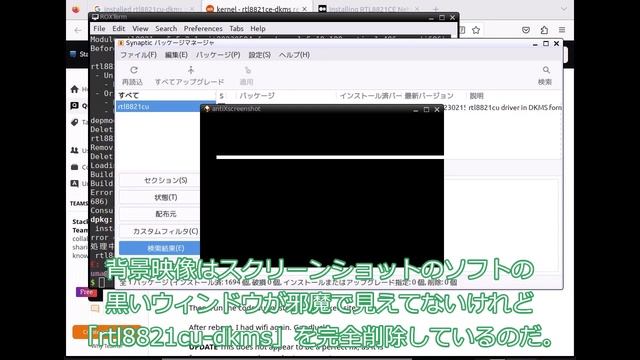Open 設定(S) menu in Synaptic
Screen dimensions: 640x360
260,55
